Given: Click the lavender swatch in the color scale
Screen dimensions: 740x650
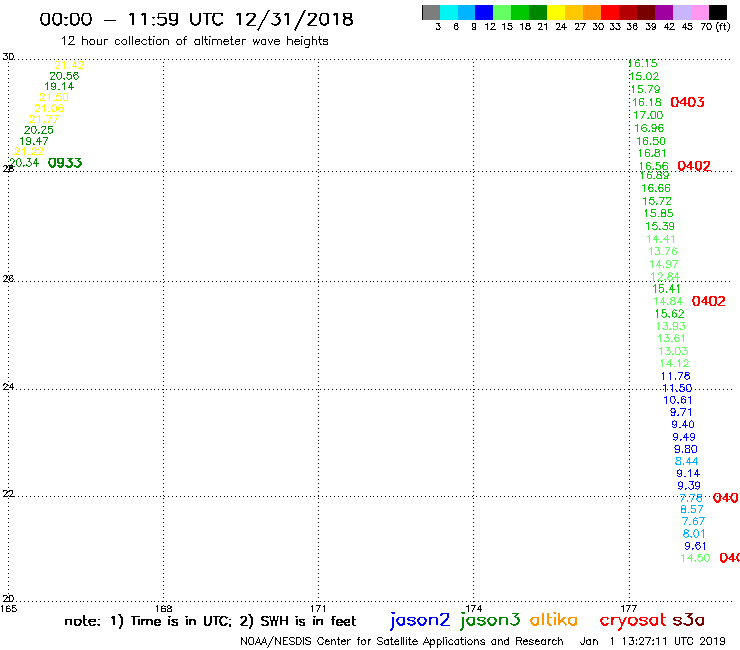Looking at the screenshot, I should [x=682, y=12].
